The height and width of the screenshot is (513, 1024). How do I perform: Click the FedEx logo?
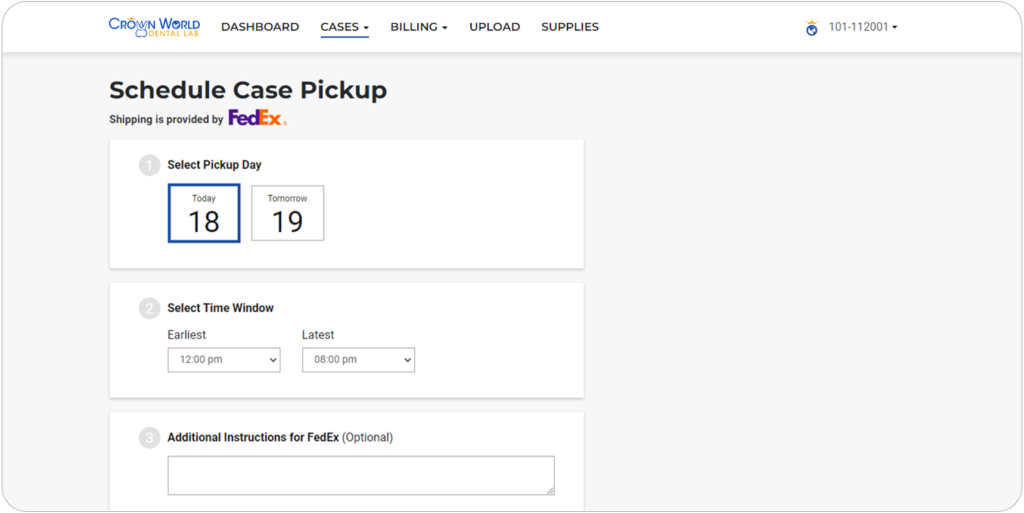click(257, 118)
